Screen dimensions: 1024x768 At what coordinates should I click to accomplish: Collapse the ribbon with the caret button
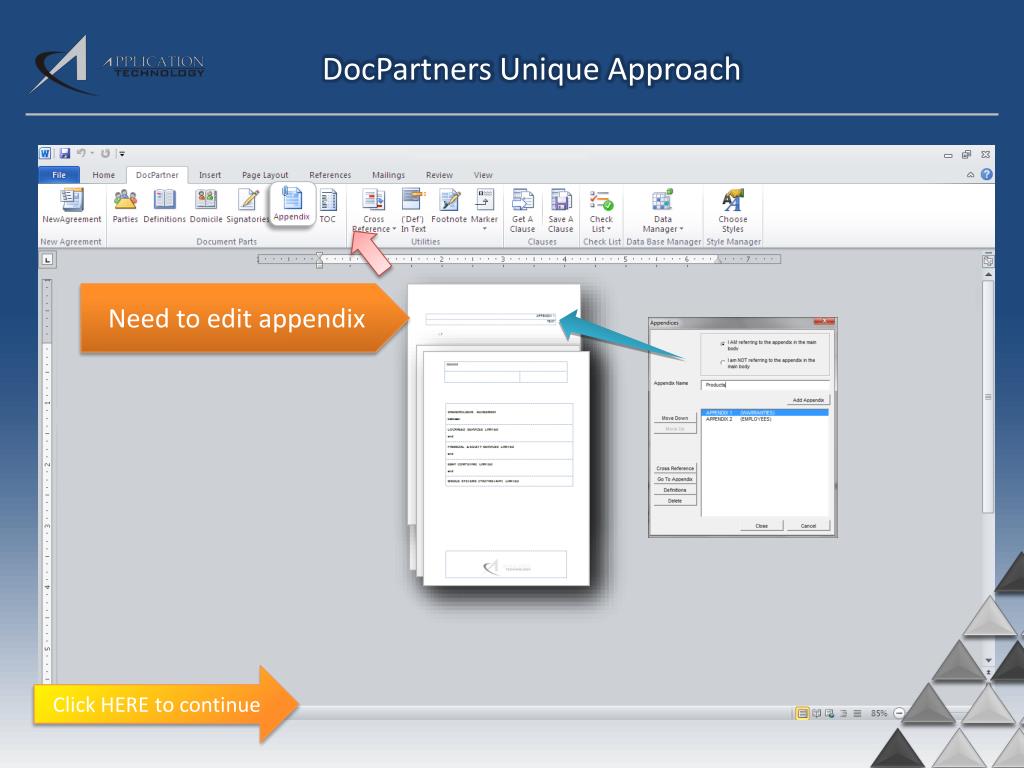(970, 175)
